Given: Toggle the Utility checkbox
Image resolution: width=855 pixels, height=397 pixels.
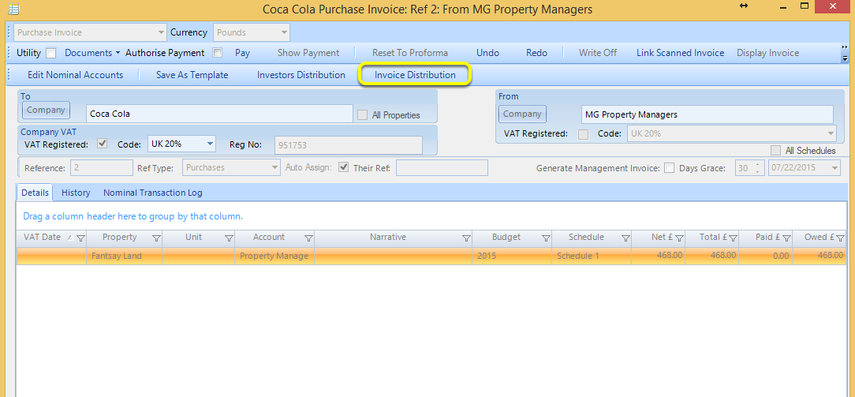Looking at the screenshot, I should [51, 53].
